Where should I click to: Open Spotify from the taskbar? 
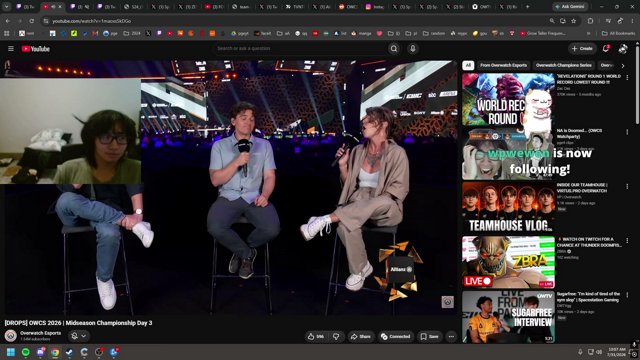[25, 352]
